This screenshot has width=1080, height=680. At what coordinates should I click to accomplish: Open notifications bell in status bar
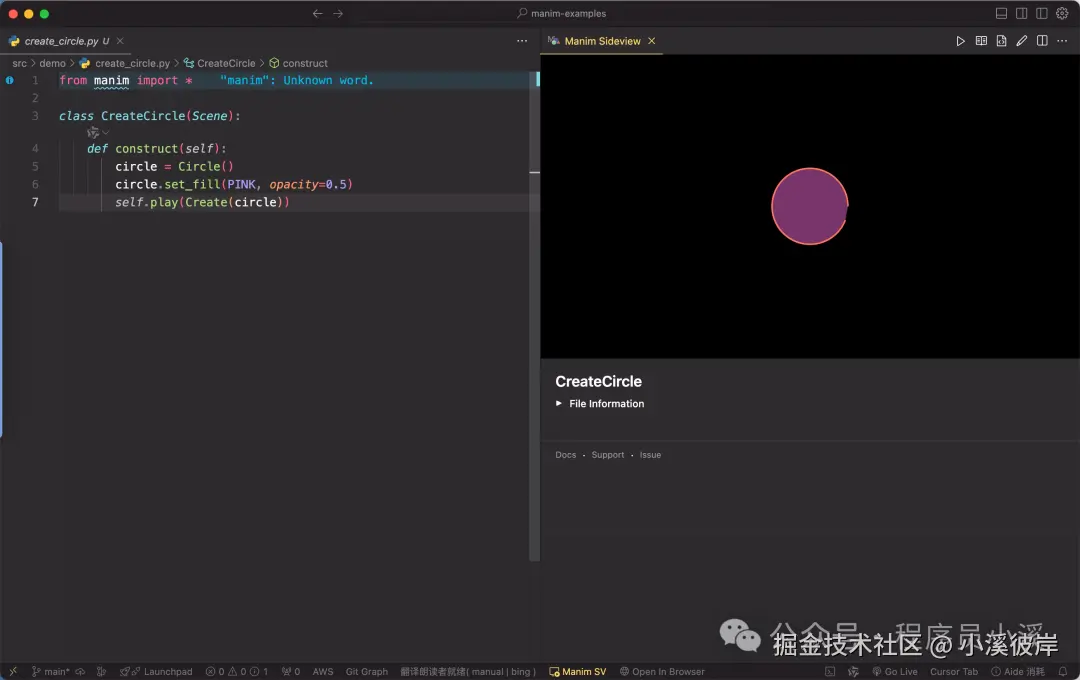[x=1063, y=672]
